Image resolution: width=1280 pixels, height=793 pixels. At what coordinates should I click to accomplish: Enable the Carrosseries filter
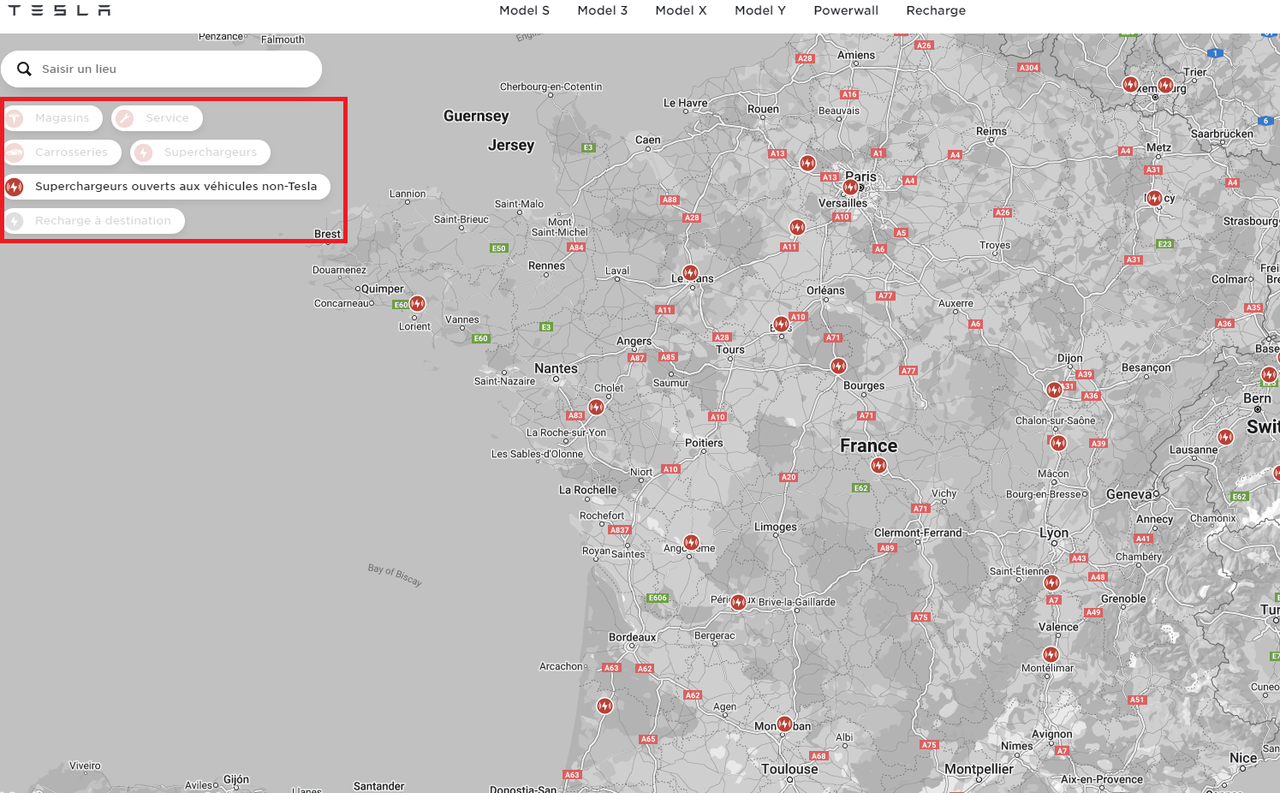tap(62, 152)
